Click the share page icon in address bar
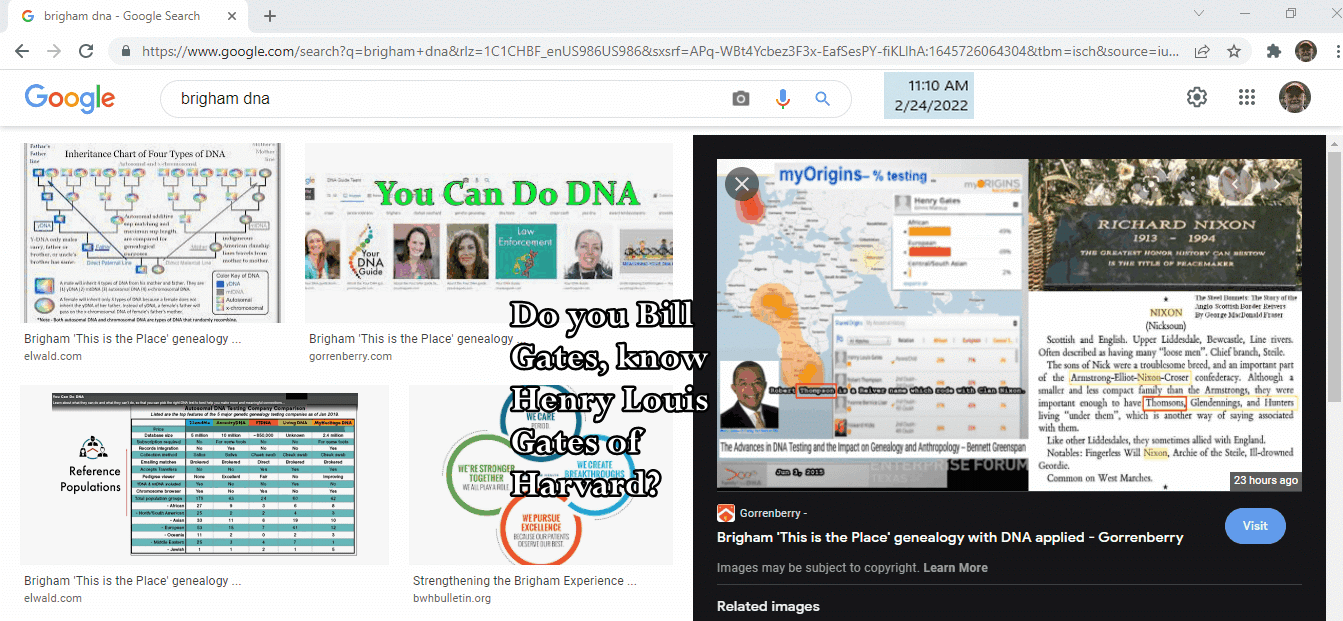Viewport: 1343px width, 621px height. pyautogui.click(x=1202, y=51)
